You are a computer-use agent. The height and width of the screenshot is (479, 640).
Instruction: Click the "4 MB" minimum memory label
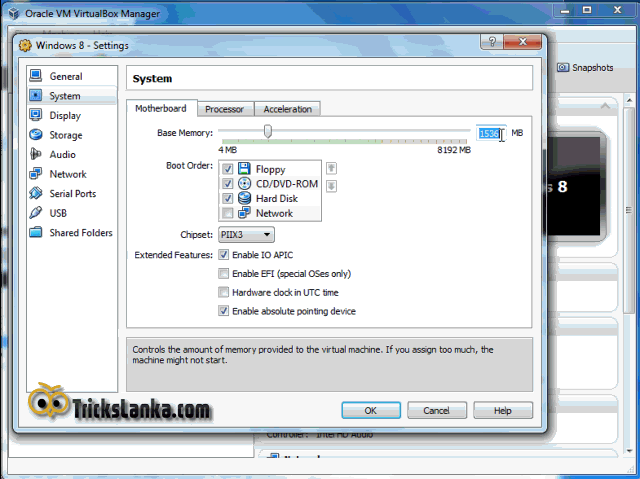(227, 150)
